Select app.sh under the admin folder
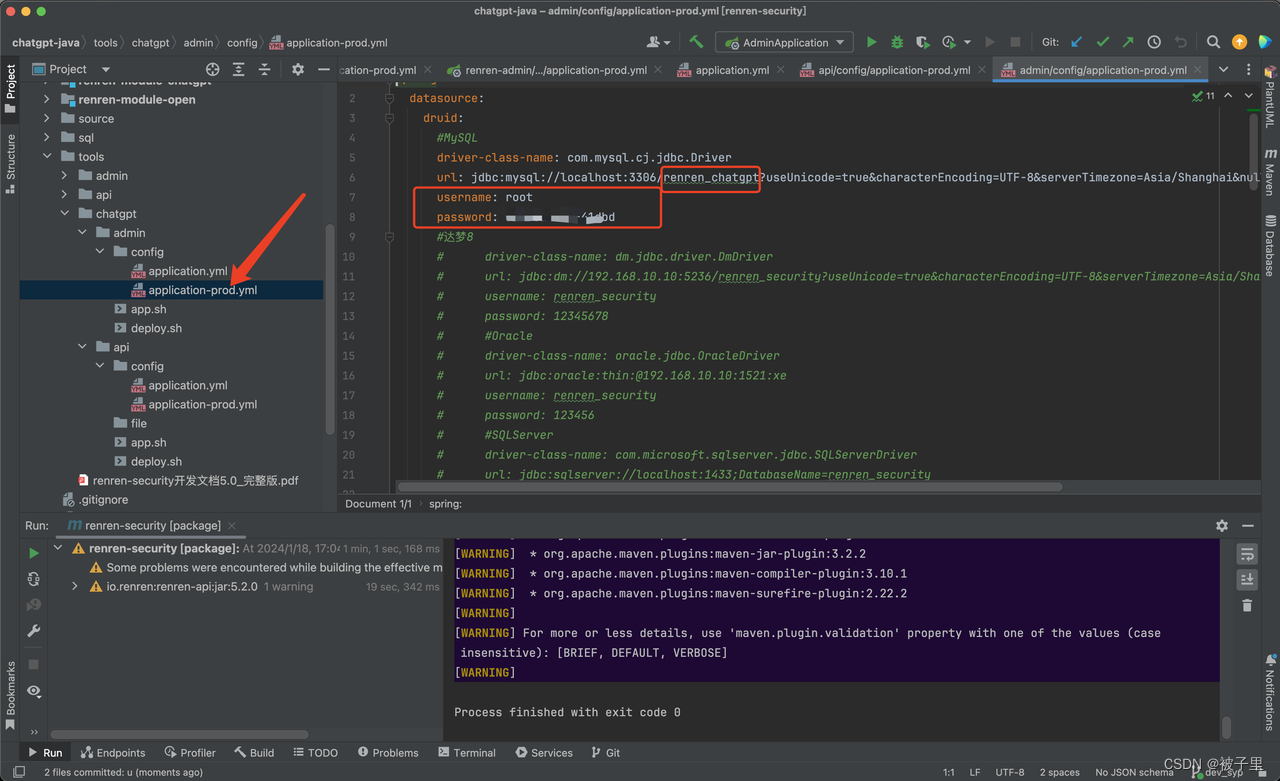 click(x=148, y=309)
